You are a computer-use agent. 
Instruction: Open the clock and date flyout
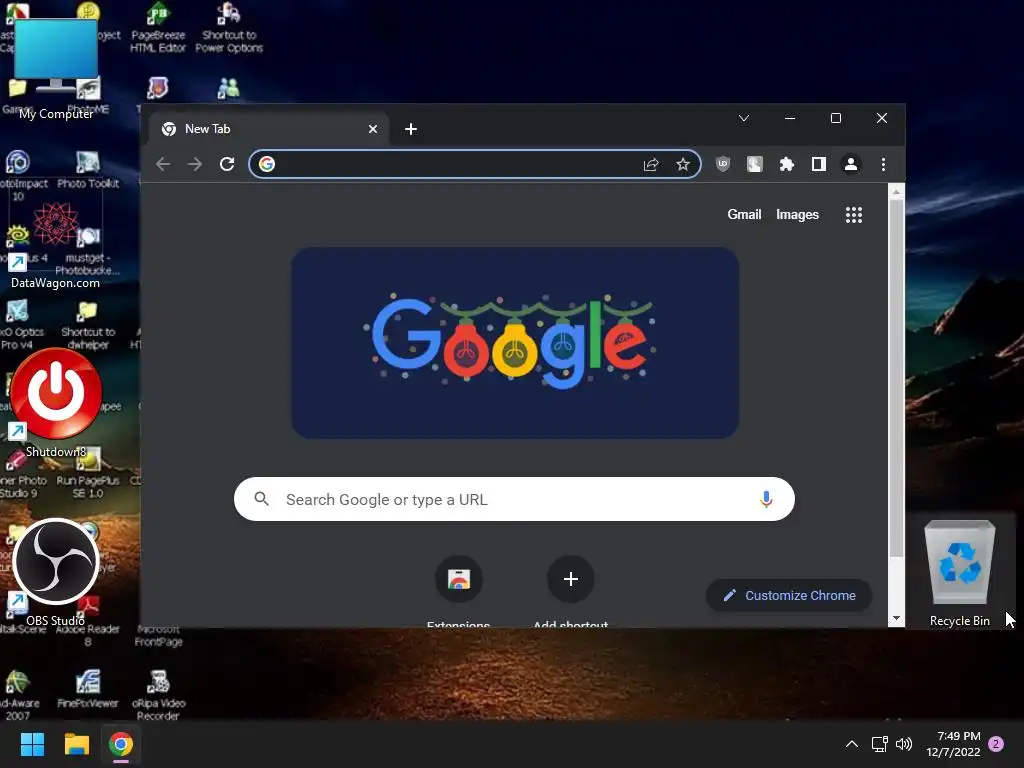(x=953, y=744)
